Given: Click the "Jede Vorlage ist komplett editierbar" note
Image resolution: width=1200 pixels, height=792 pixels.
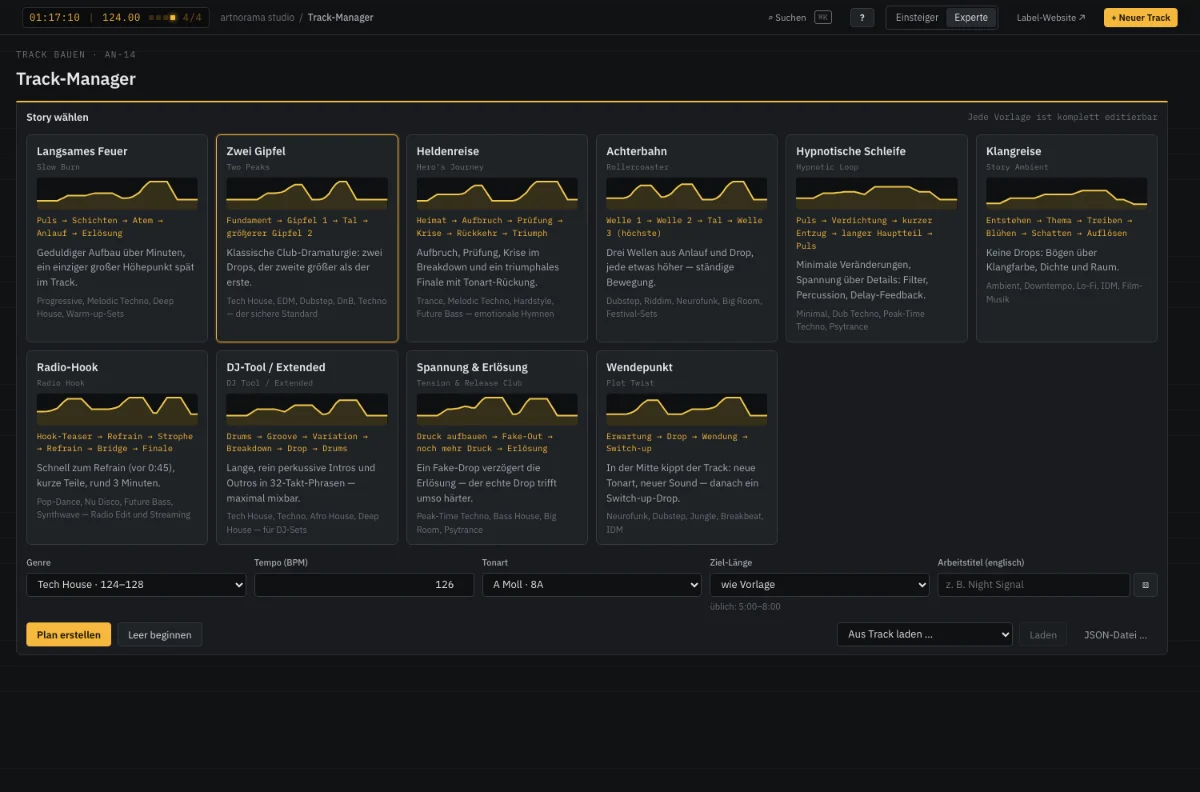Looking at the screenshot, I should point(1062,117).
